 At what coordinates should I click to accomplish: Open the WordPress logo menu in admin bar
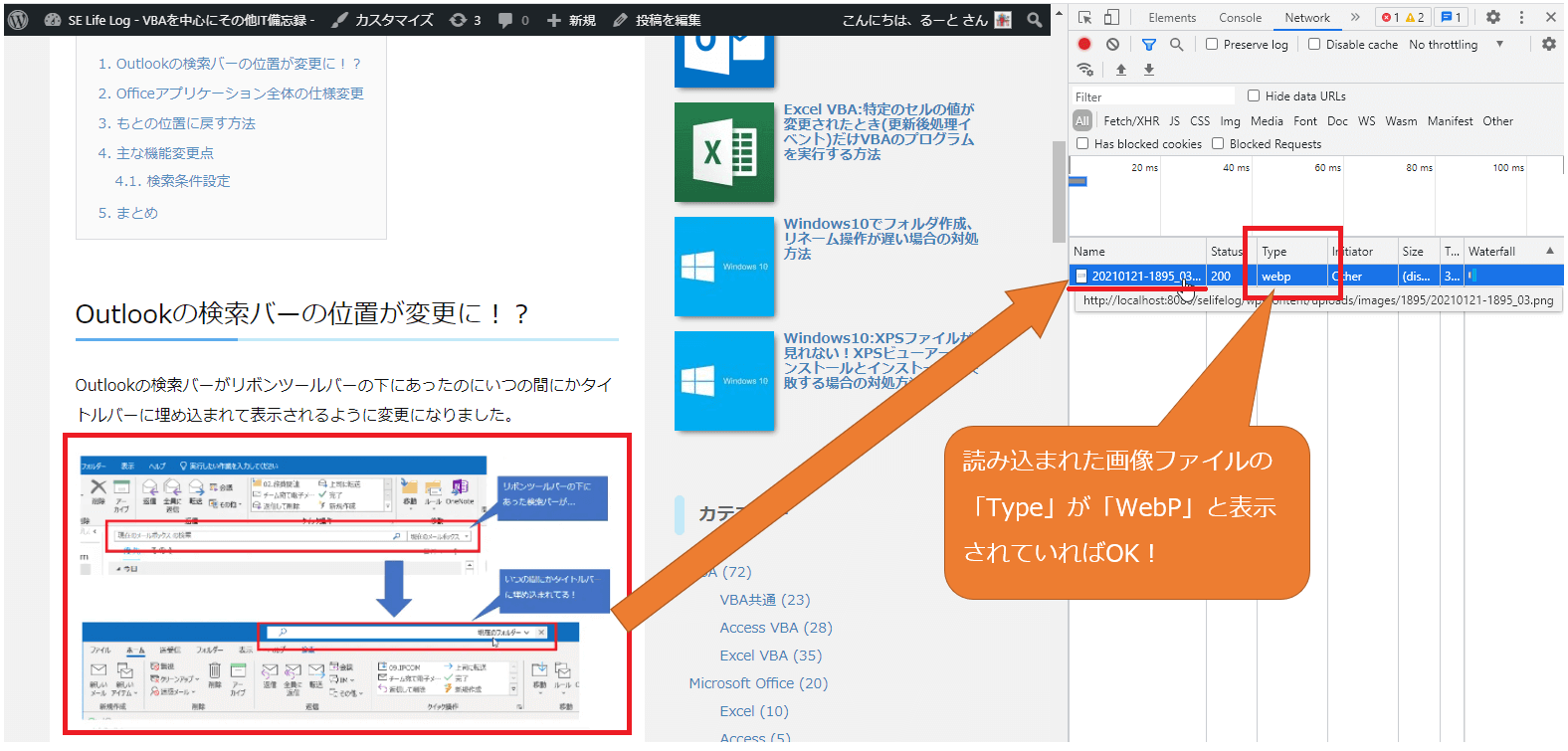tap(18, 19)
